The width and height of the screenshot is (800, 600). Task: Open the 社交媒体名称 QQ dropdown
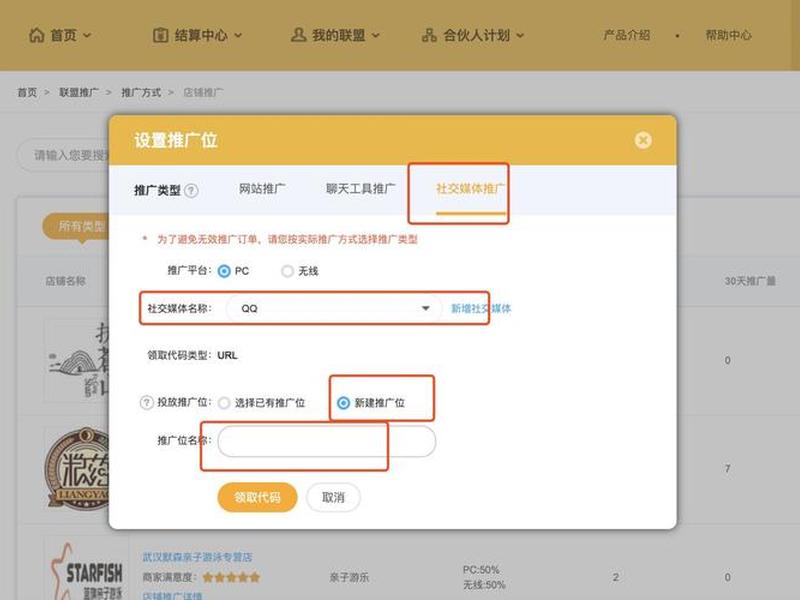point(334,308)
